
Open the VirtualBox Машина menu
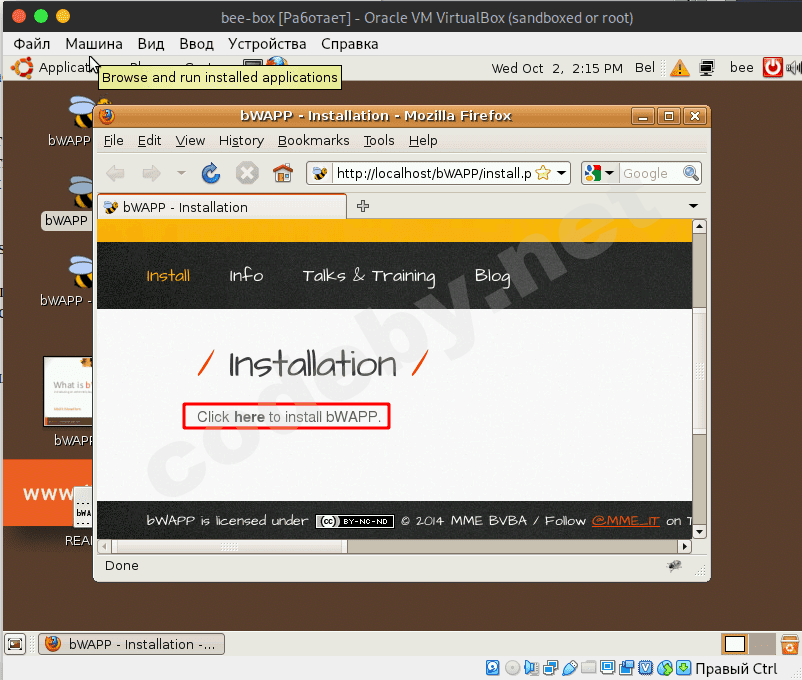point(94,43)
